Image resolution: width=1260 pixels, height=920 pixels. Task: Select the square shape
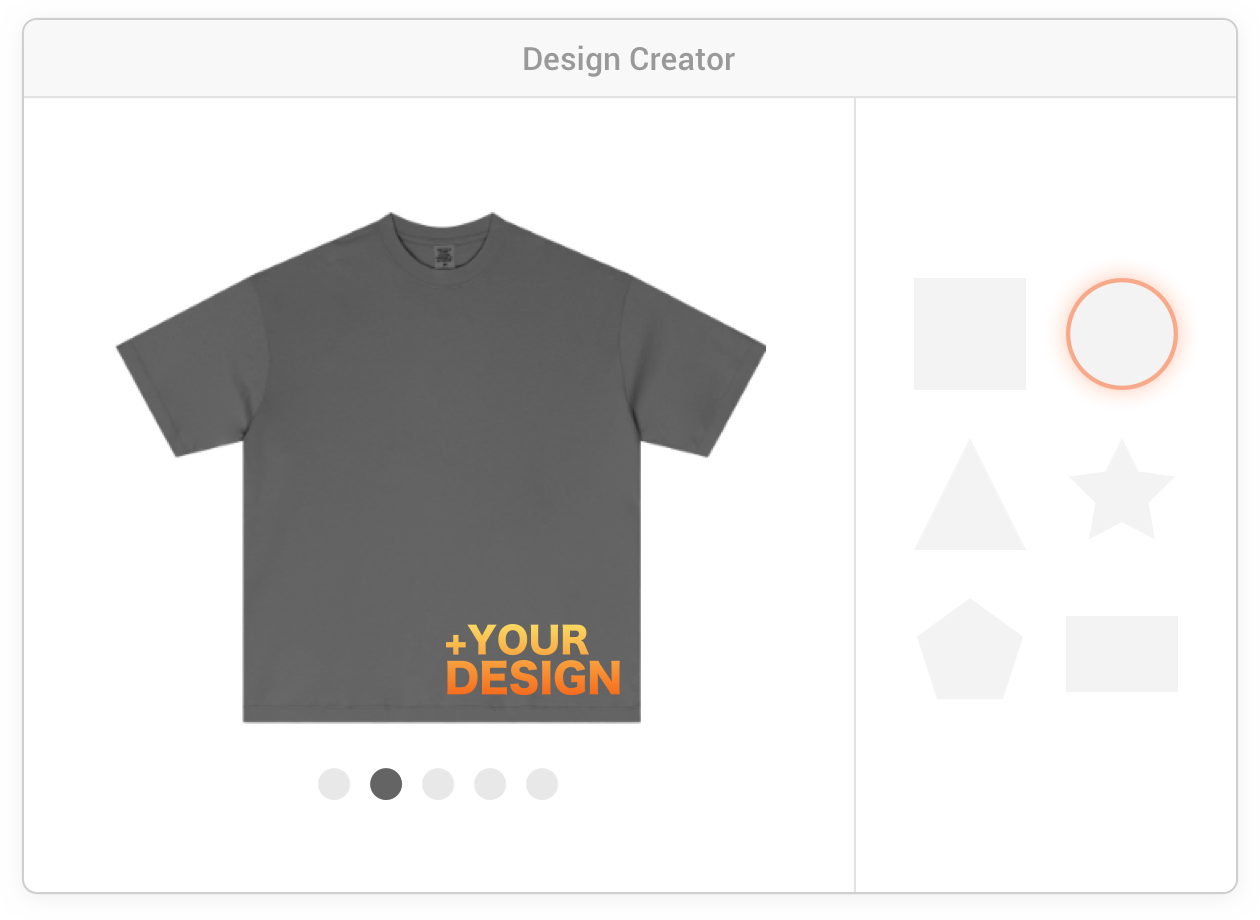[x=970, y=334]
